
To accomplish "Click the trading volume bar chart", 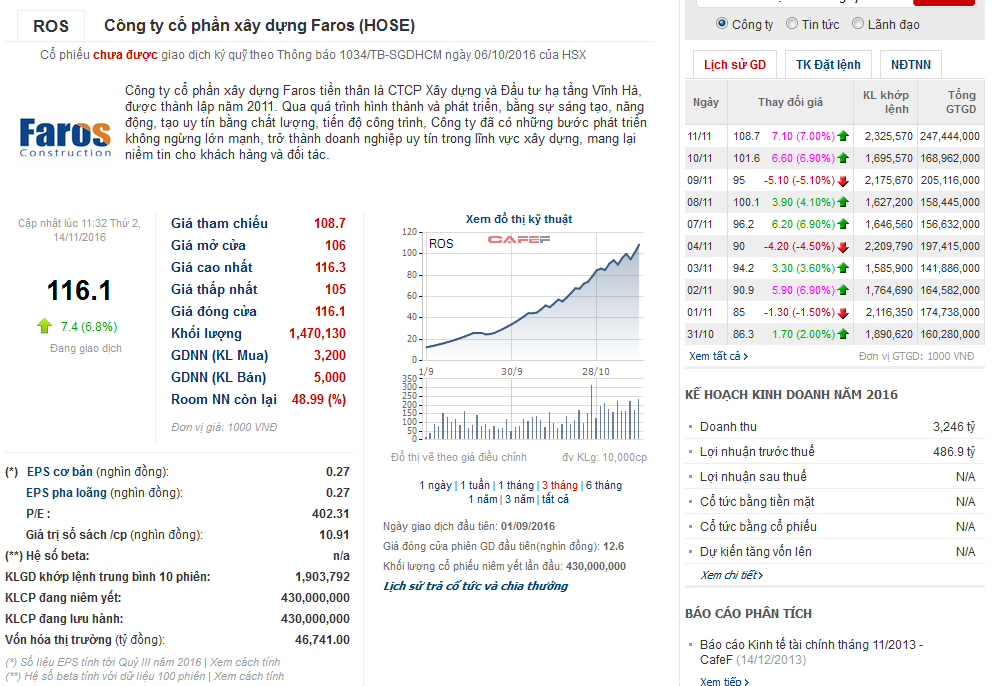I will tap(533, 409).
